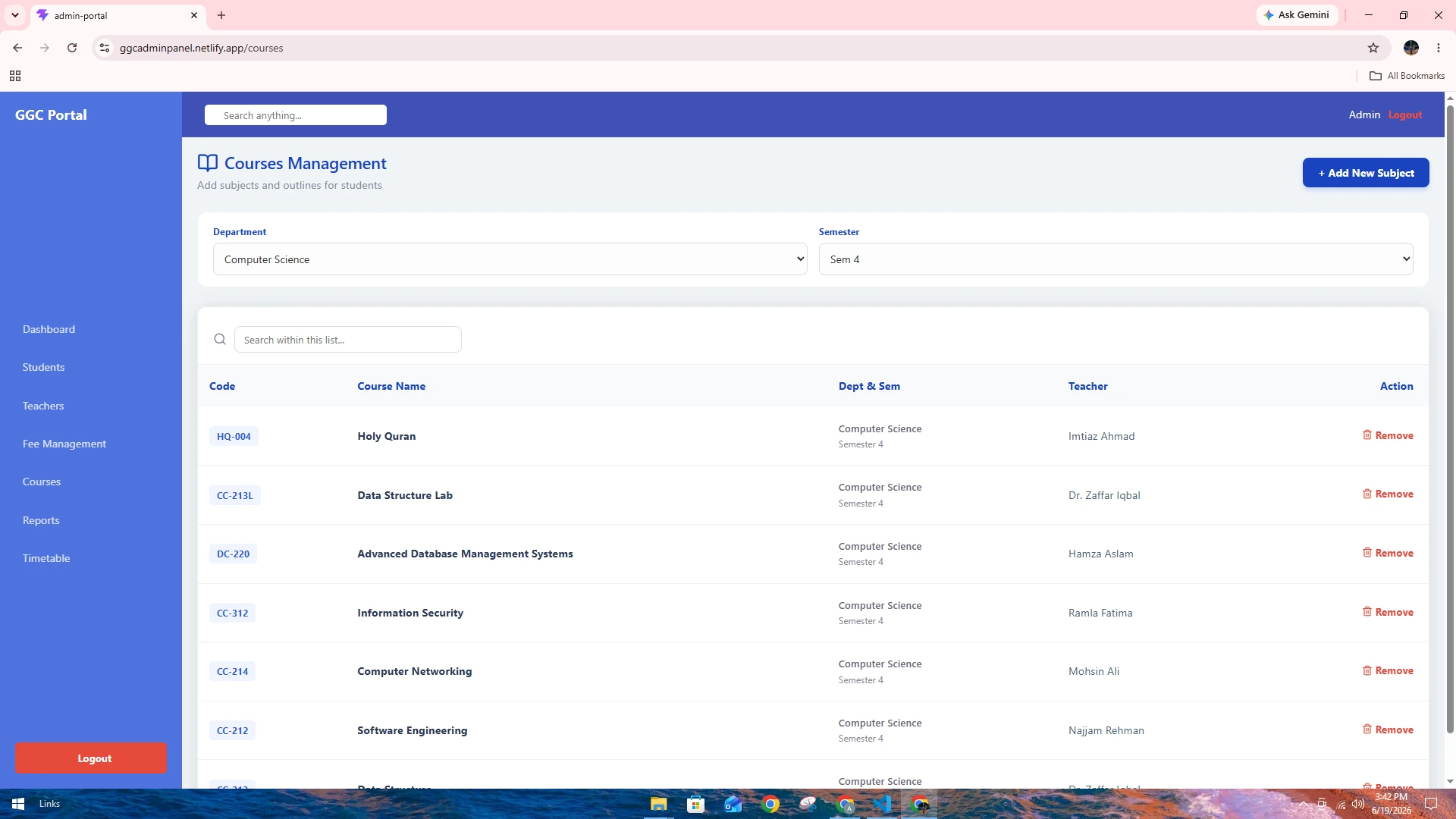
Task: Click the Add New Subject button
Action: tap(1366, 173)
